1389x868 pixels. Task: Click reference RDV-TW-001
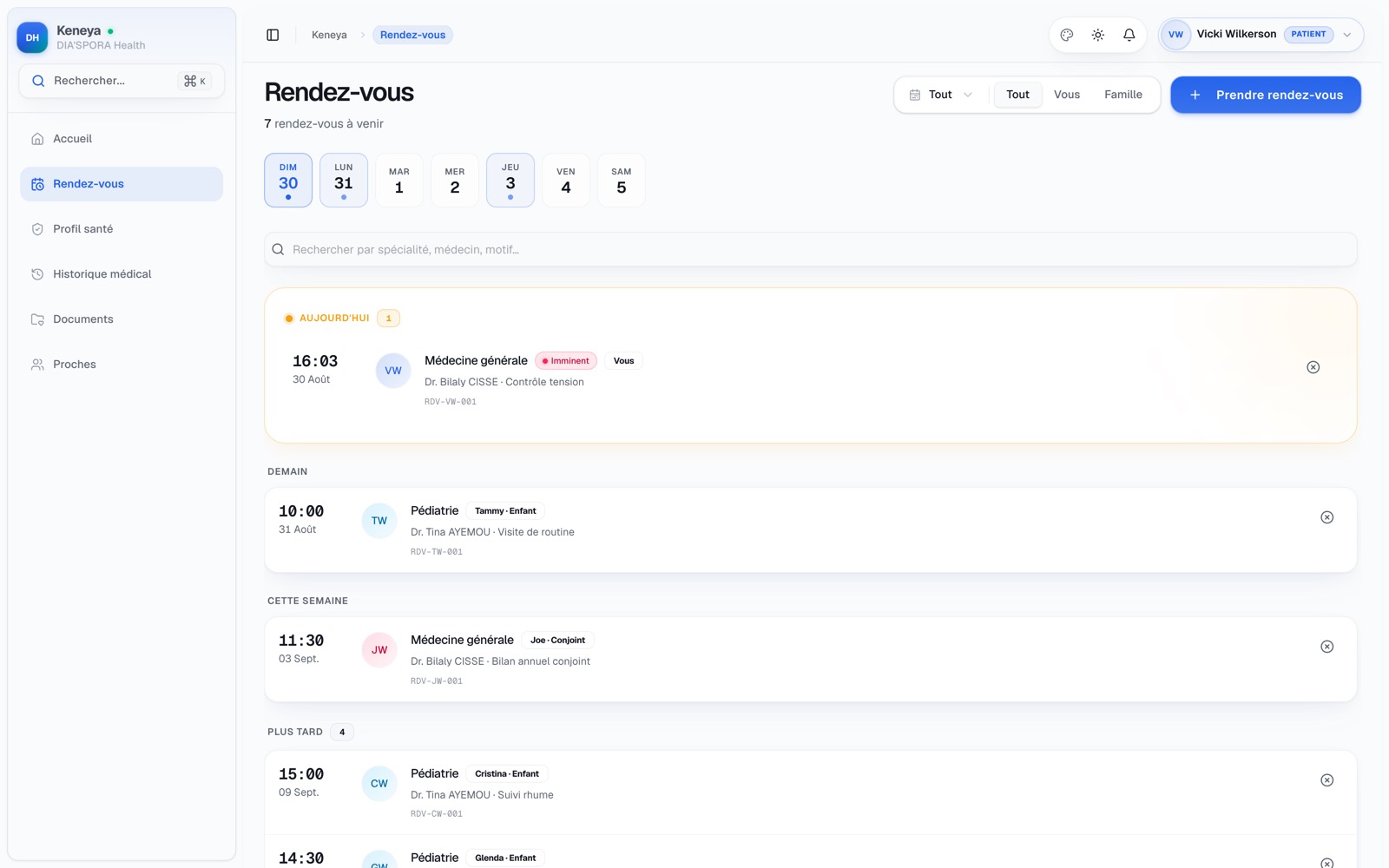tap(437, 552)
